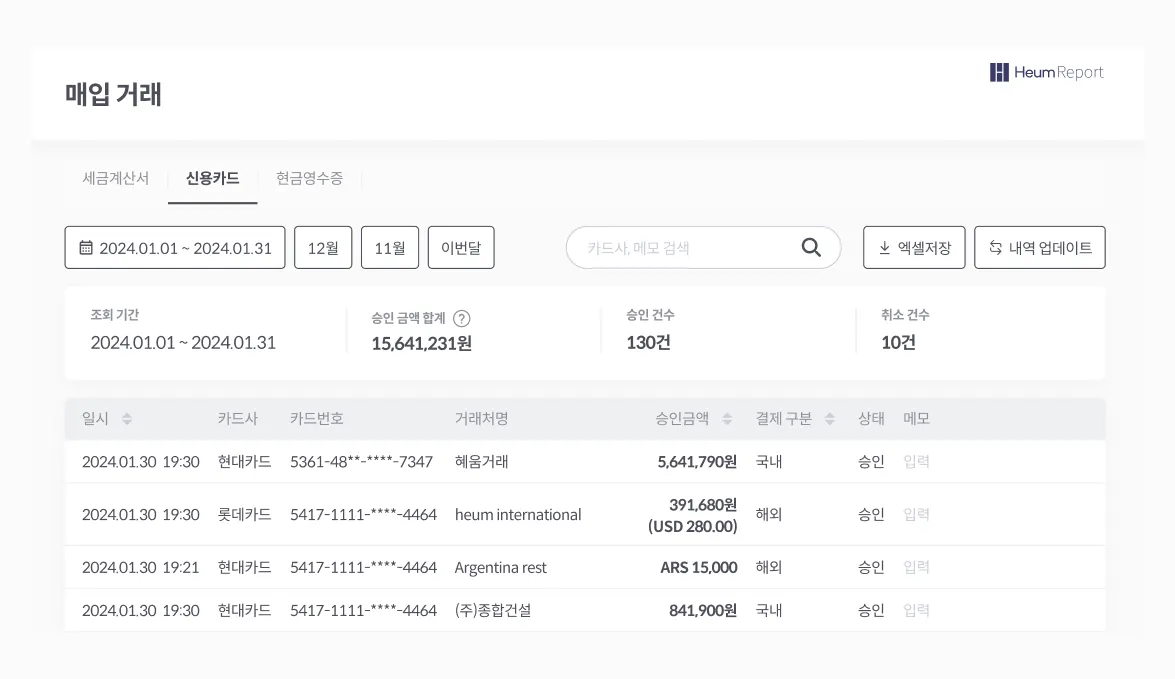Click memo 입력 for Argentina rest row
The image size is (1175, 679).
pyautogui.click(x=916, y=567)
